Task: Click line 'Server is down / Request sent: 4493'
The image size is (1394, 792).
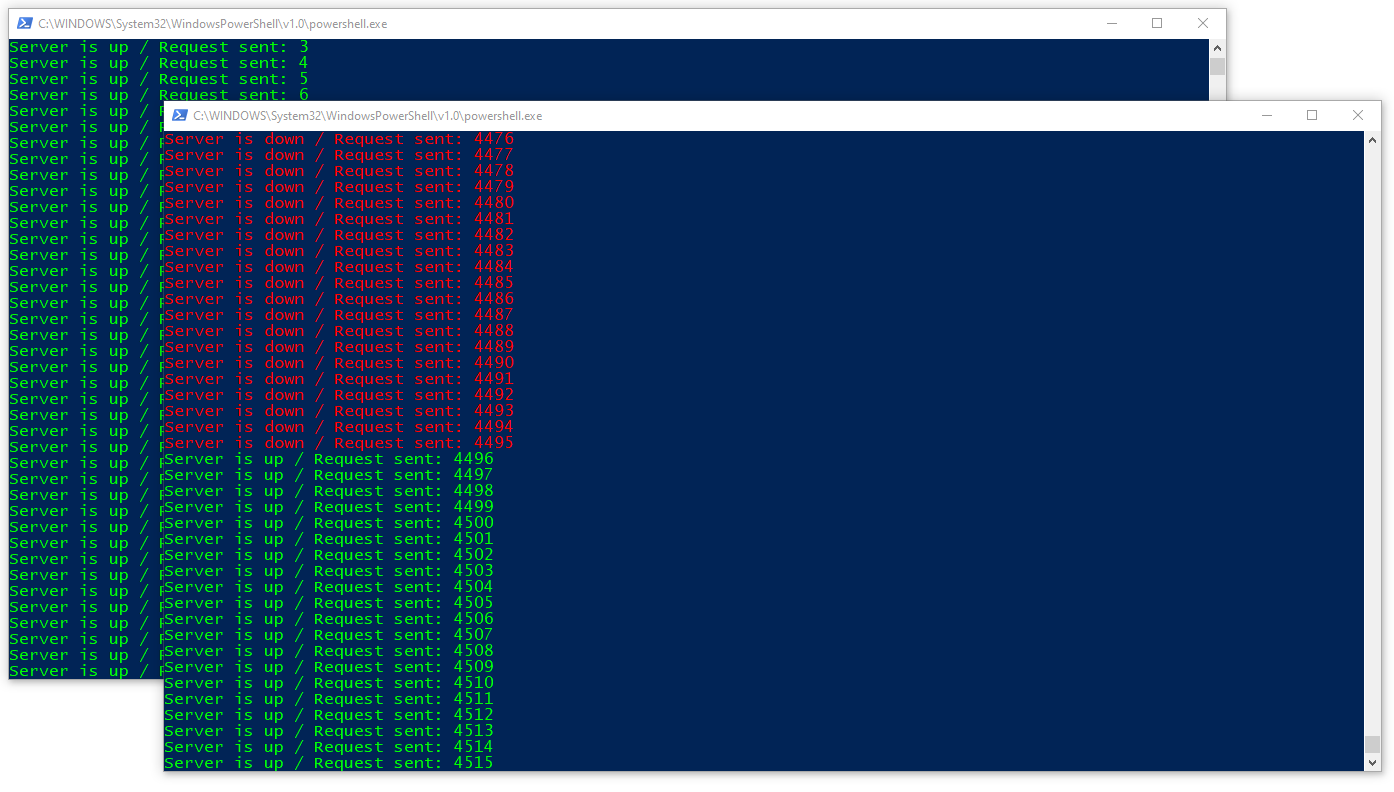Action: point(339,411)
